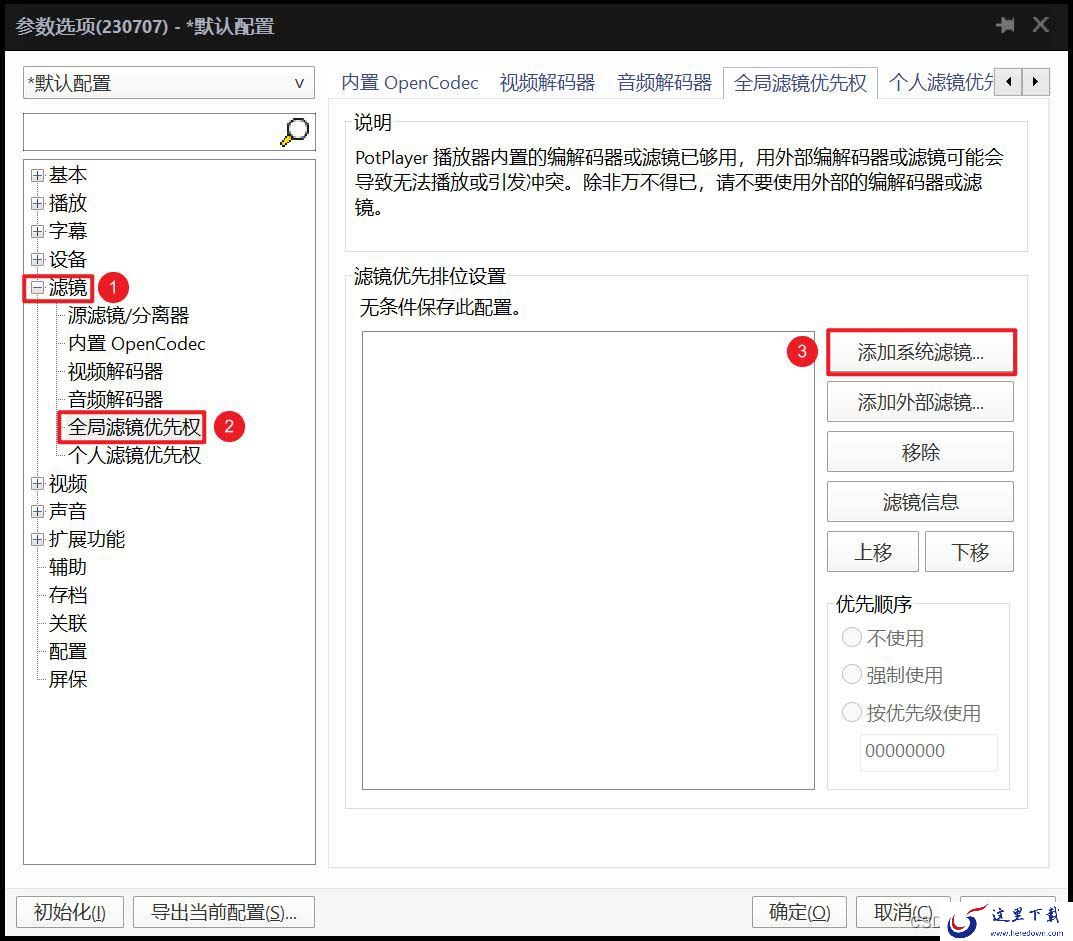1073x941 pixels.
Task: Click inside the filter priority list box
Action: coord(588,560)
